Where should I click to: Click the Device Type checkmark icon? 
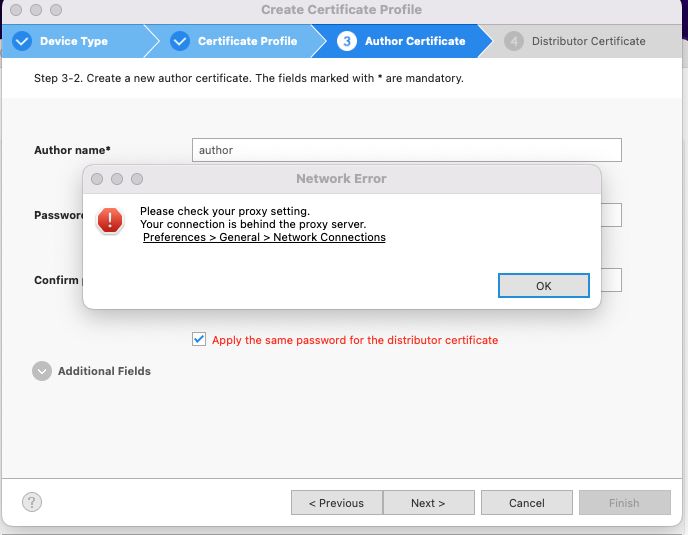(22, 41)
